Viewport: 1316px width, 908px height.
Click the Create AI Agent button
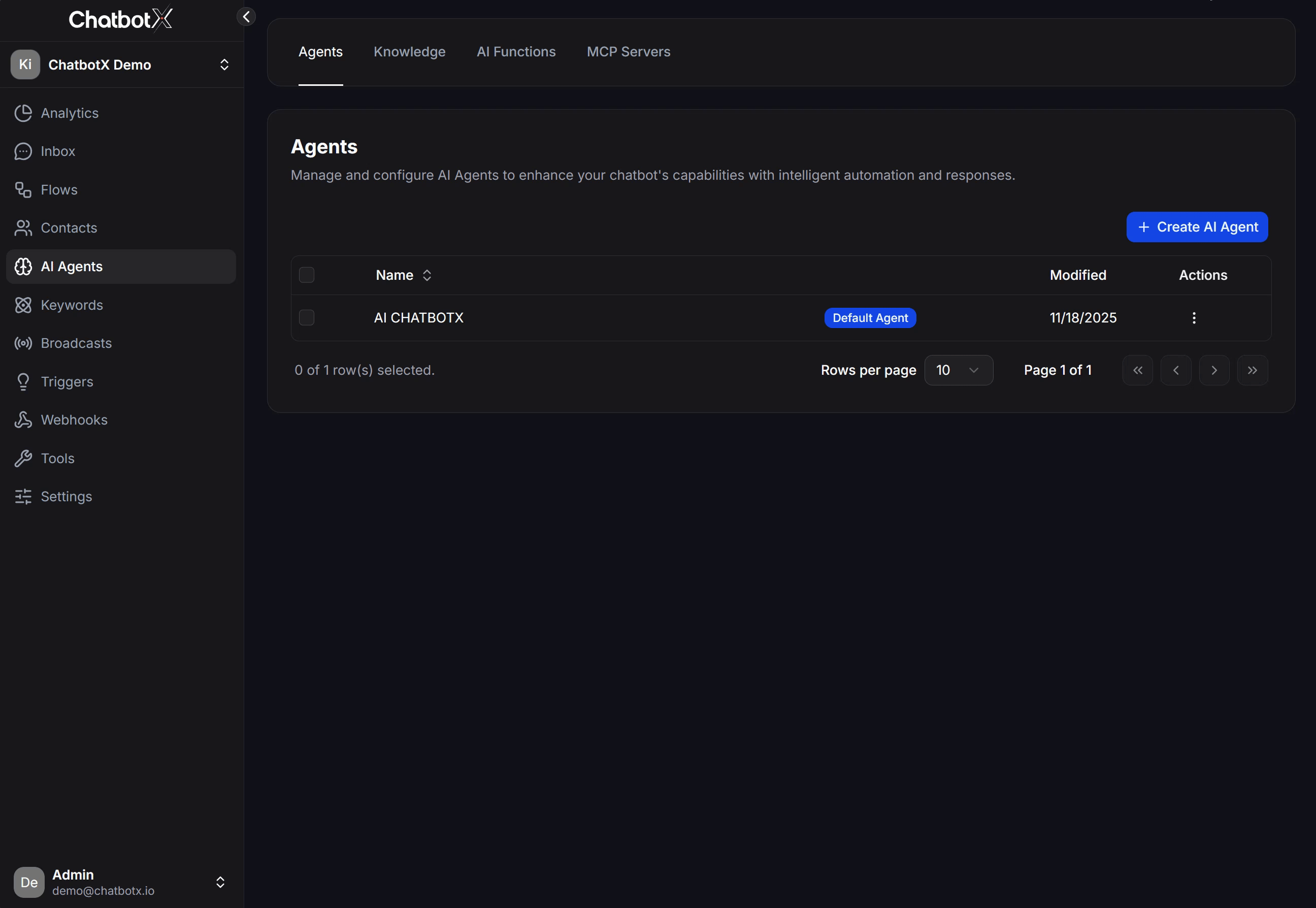1197,227
